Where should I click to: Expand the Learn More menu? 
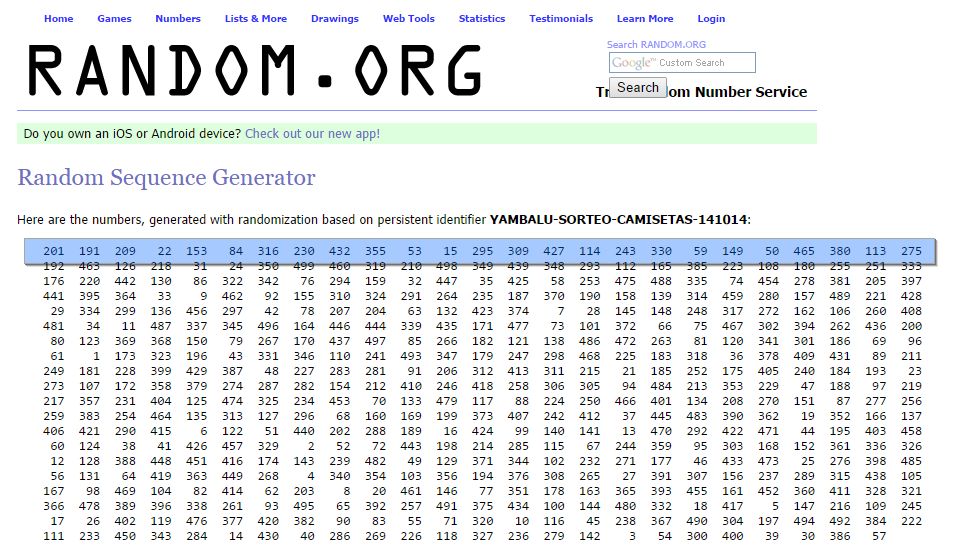tap(645, 18)
